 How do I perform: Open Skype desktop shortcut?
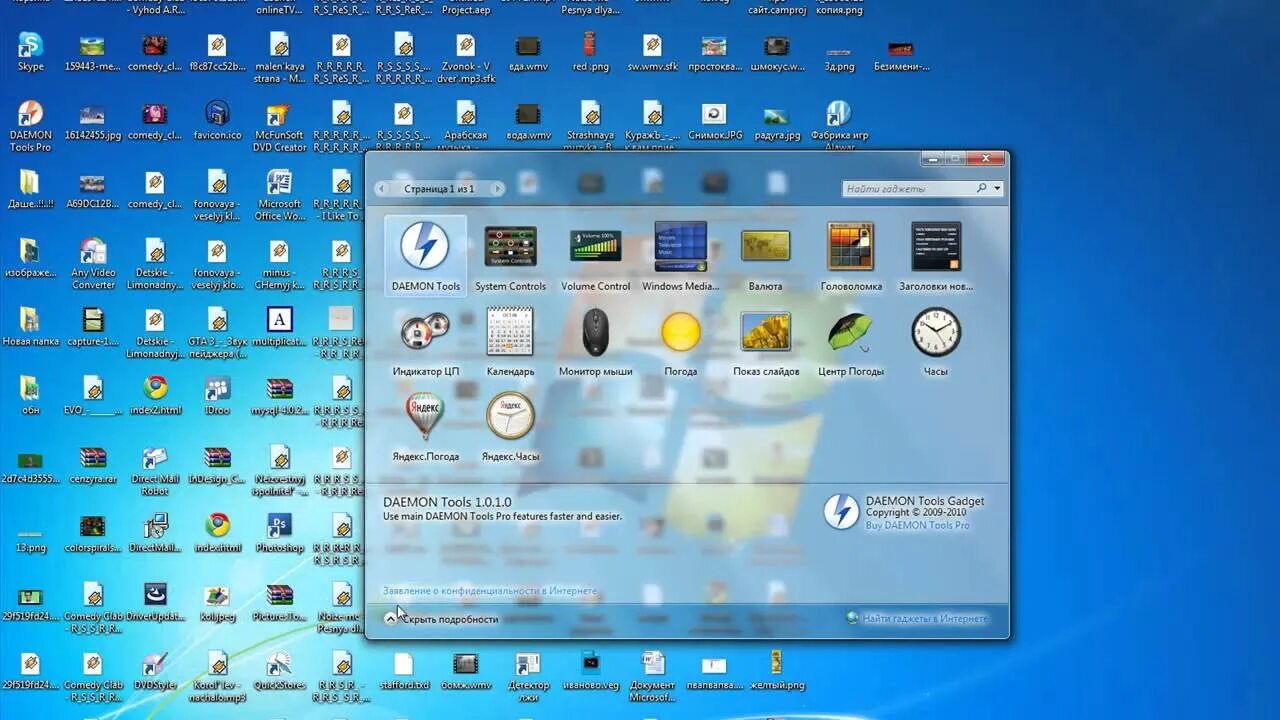30,52
